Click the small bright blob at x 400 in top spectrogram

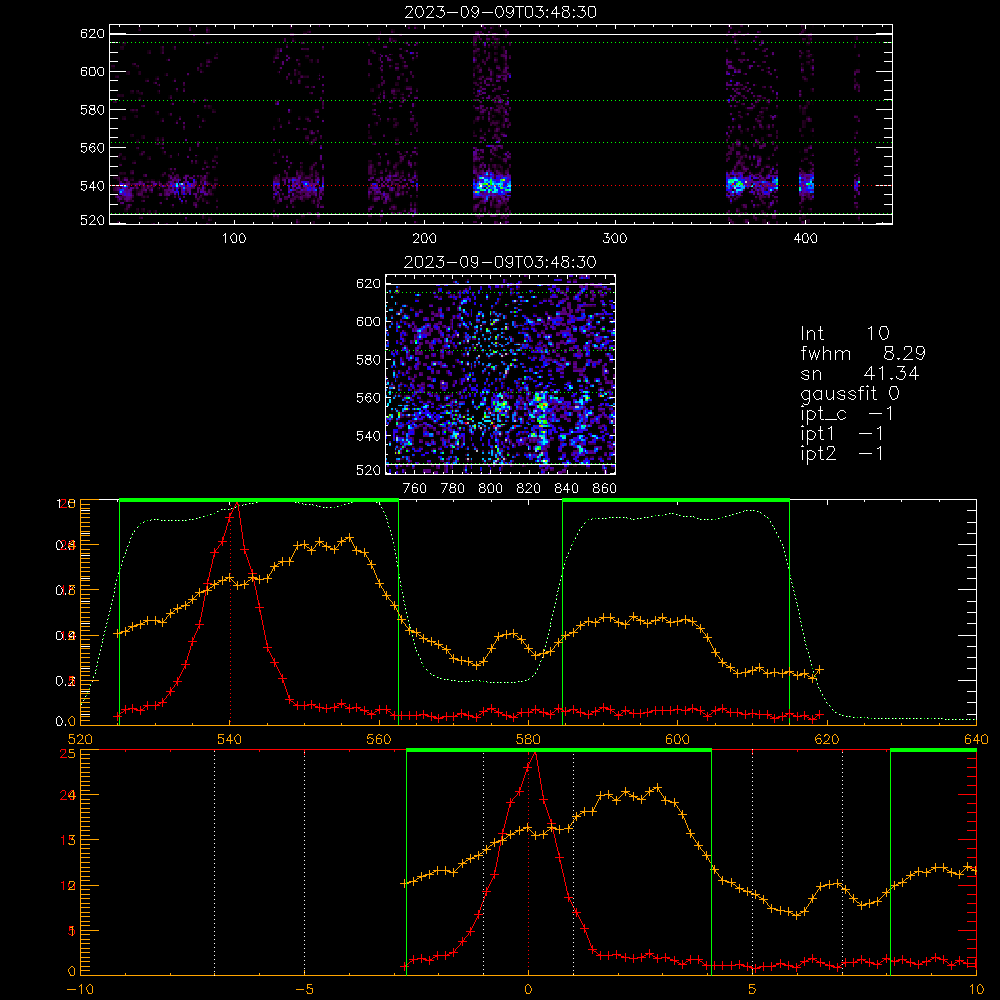807,185
